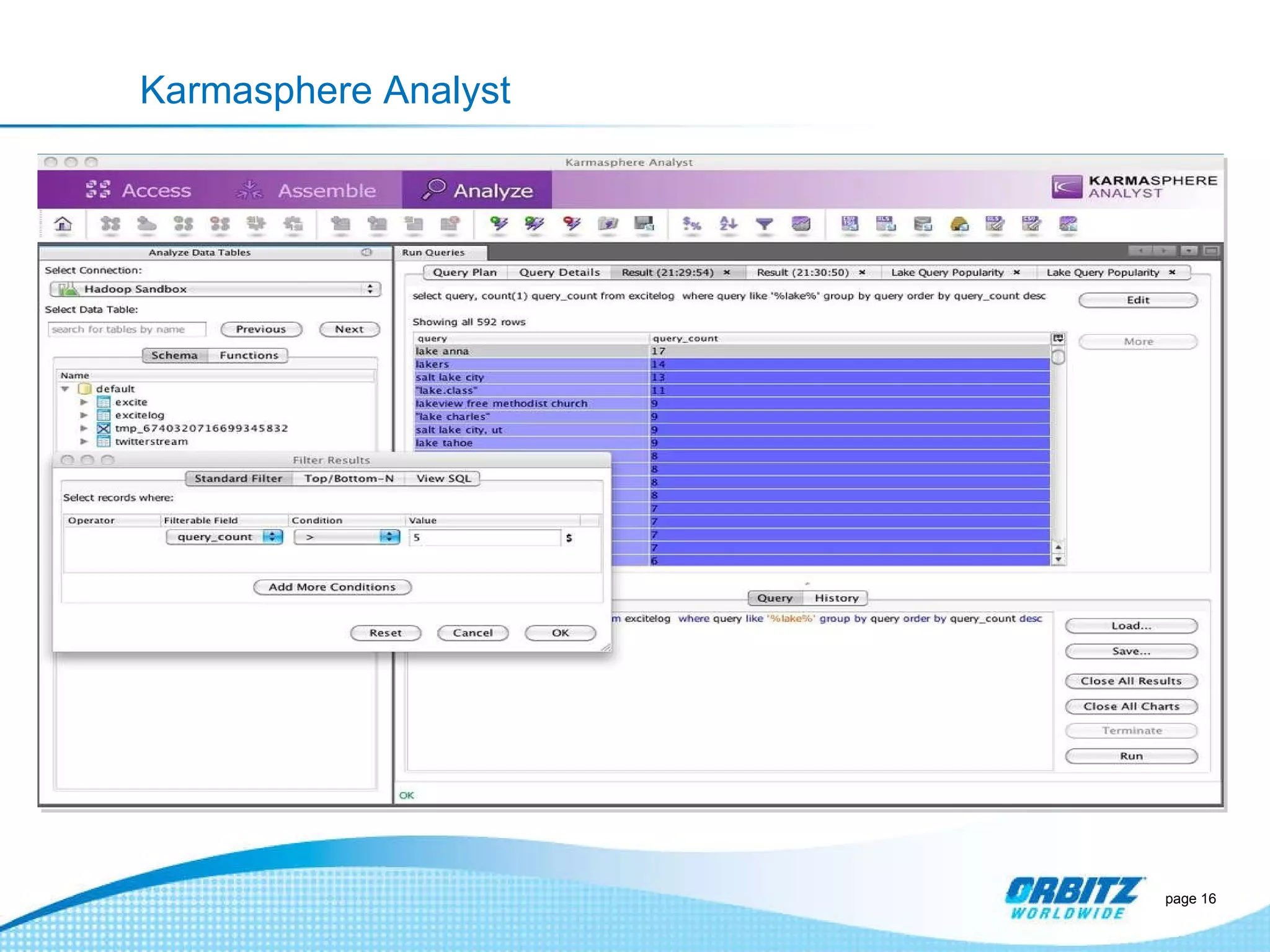
Task: Toggle to the Schema view
Action: [174, 356]
